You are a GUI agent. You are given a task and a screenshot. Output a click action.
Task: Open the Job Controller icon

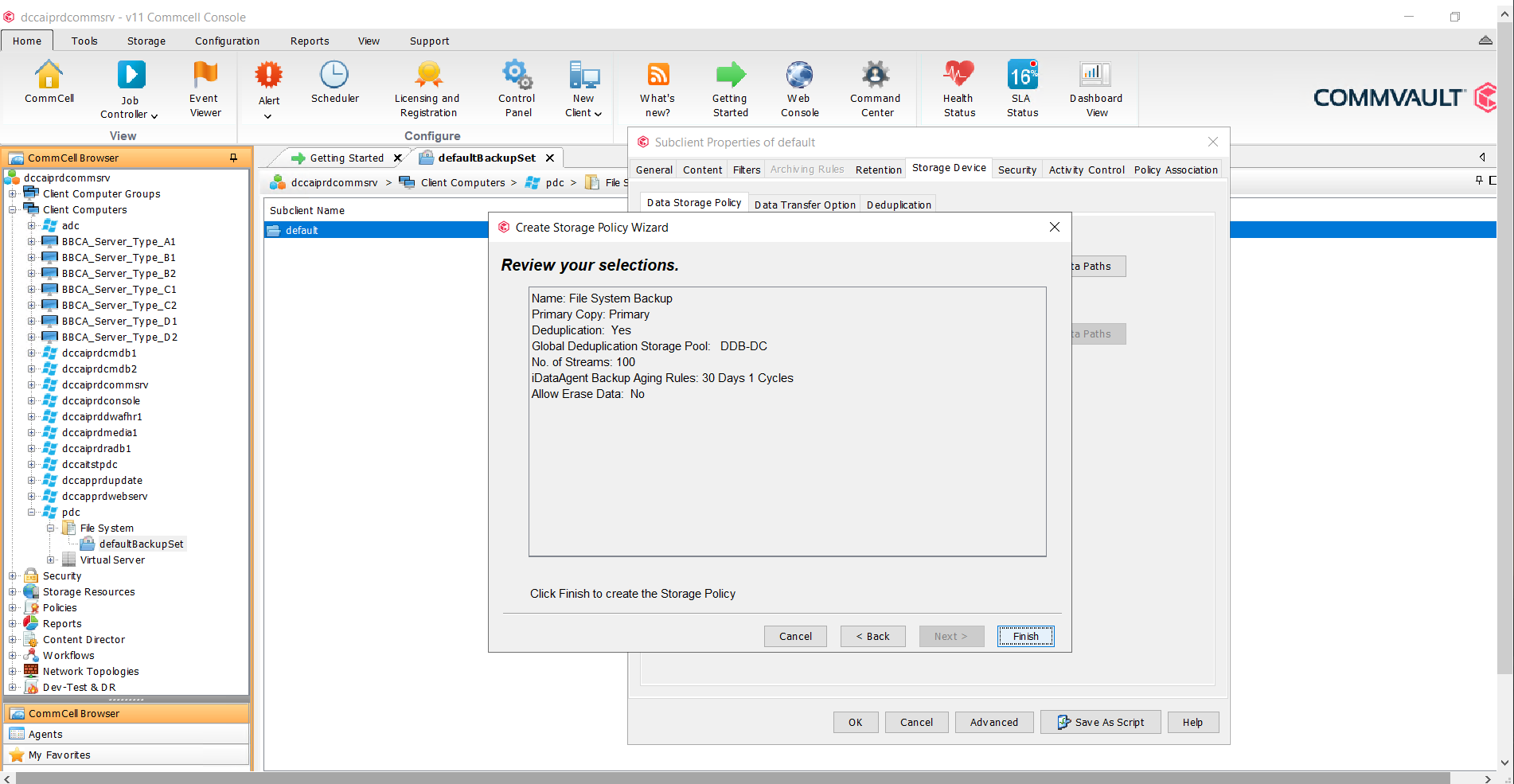pyautogui.click(x=131, y=75)
